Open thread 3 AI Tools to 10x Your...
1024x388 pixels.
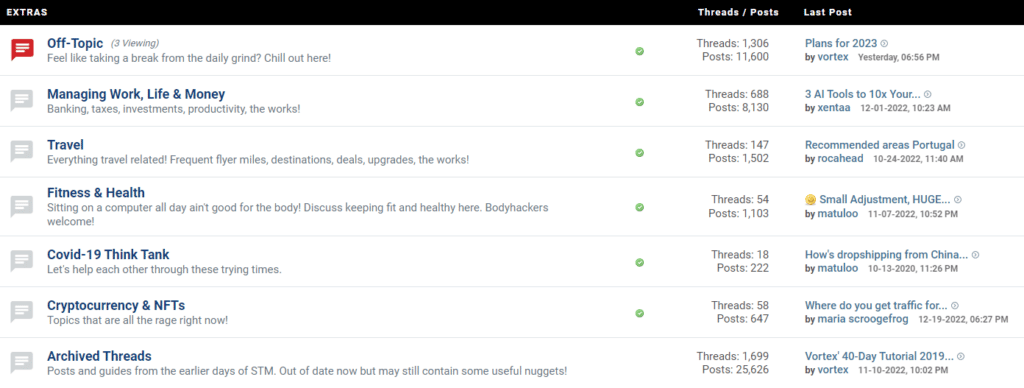[863, 94]
